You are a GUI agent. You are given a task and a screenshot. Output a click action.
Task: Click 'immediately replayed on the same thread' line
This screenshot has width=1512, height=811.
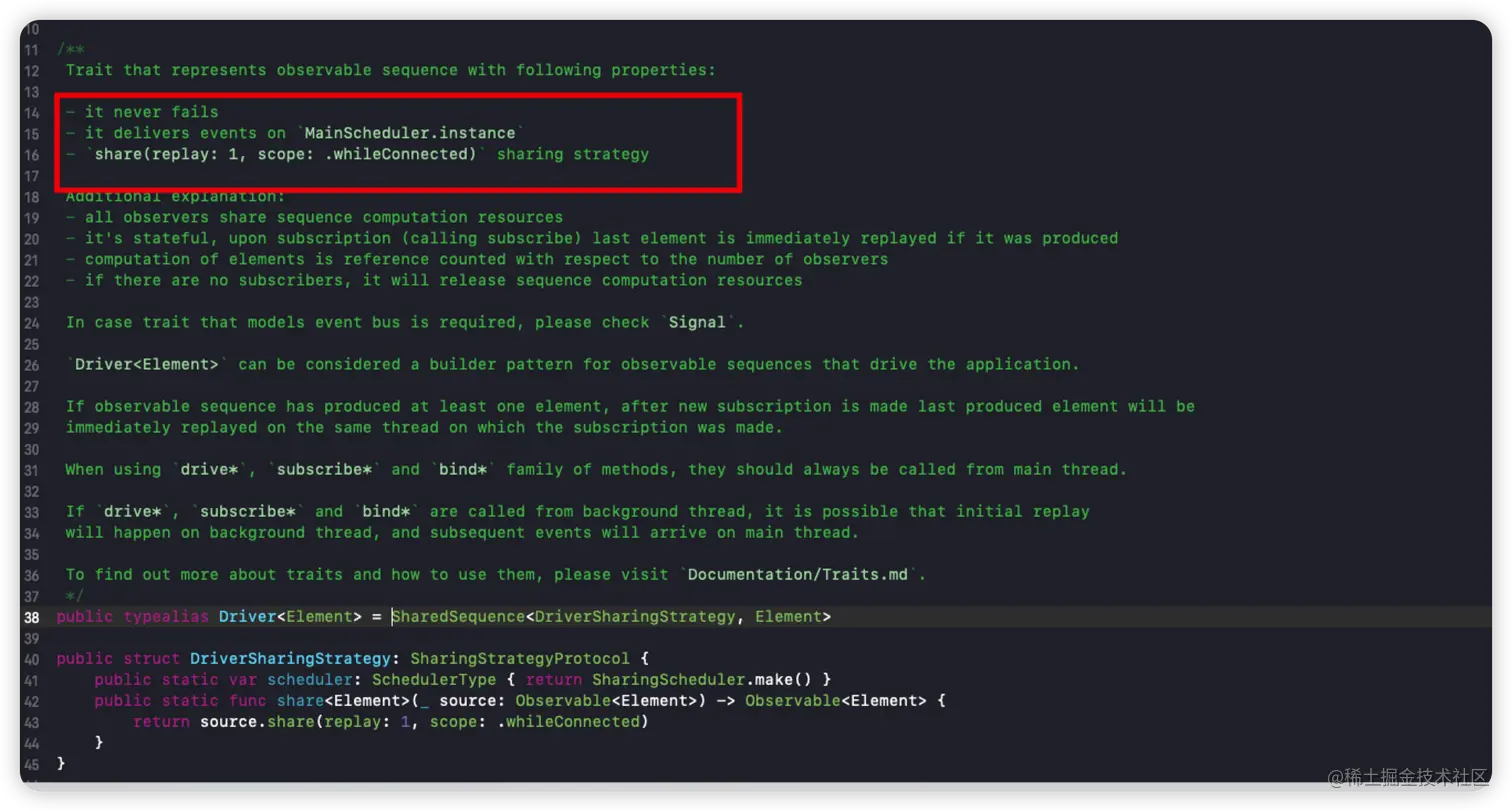[x=424, y=427]
